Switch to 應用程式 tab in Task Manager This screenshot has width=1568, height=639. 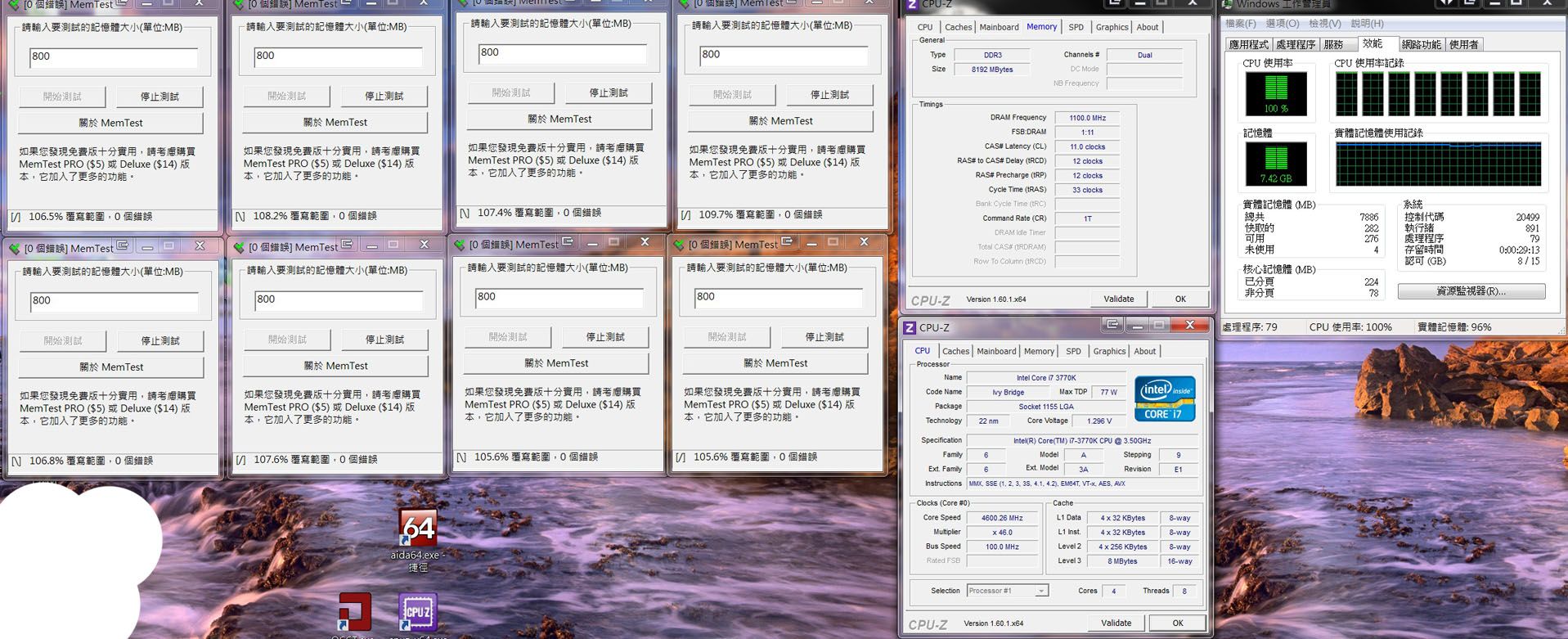point(1248,45)
